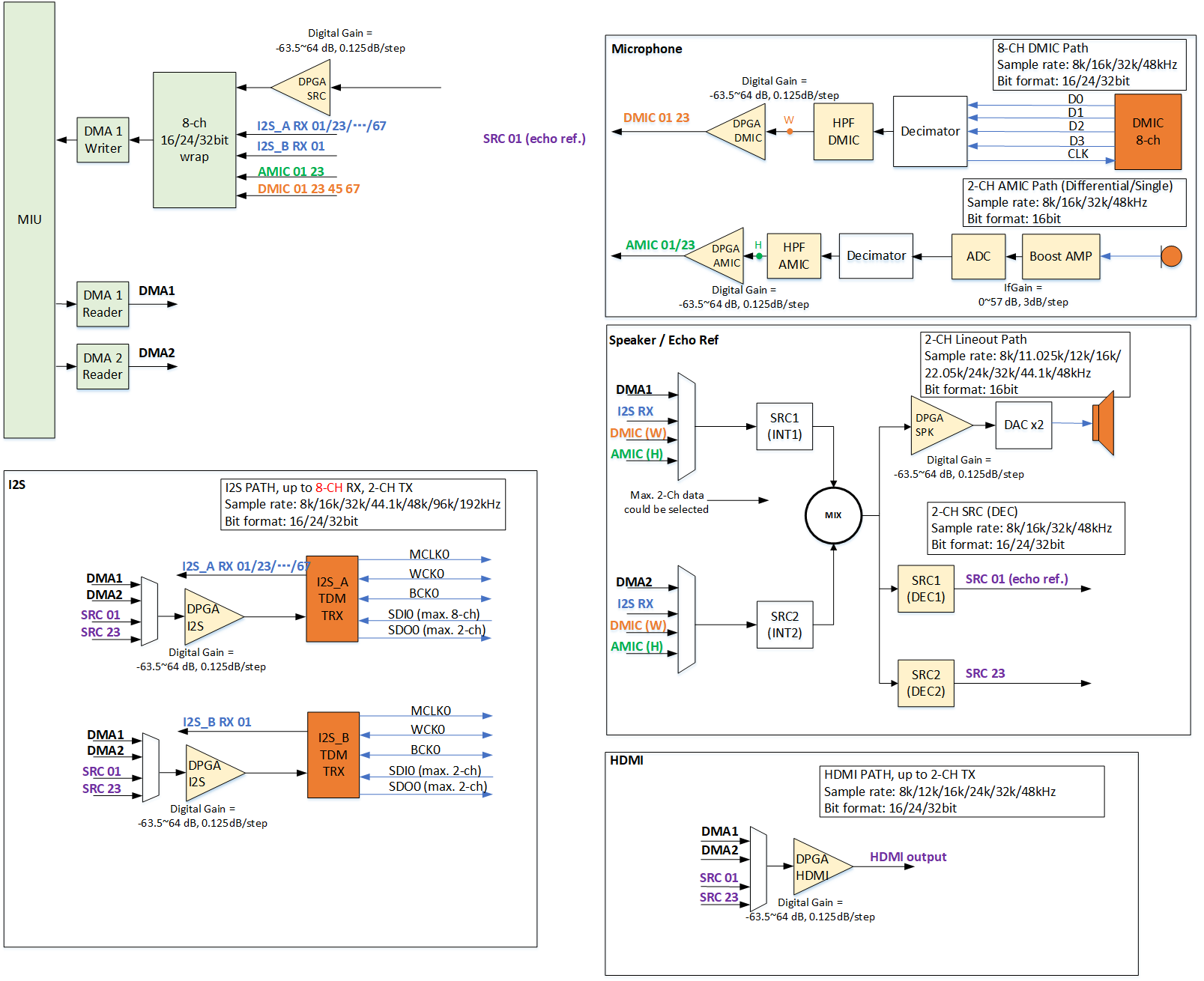Select DPGA I2S triangle feeding I2S_A TDM TRX

click(x=214, y=616)
